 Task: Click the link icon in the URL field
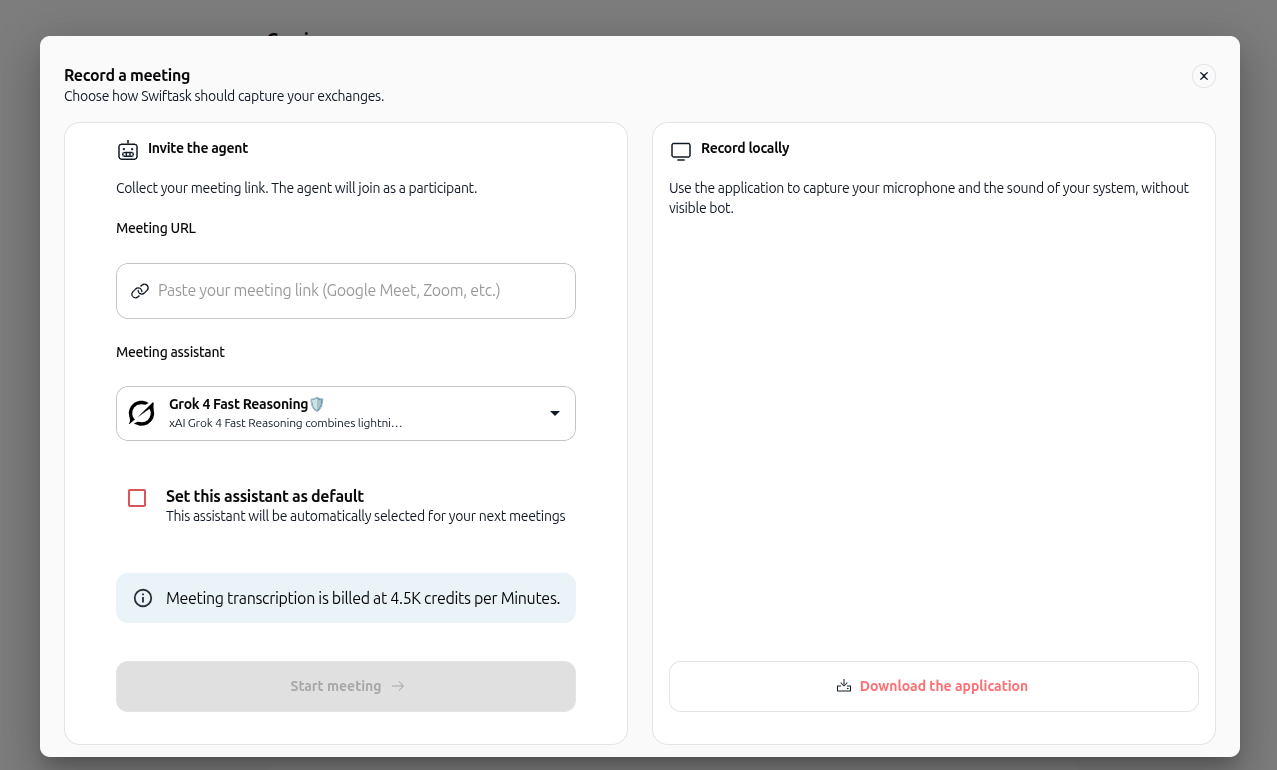(x=140, y=291)
